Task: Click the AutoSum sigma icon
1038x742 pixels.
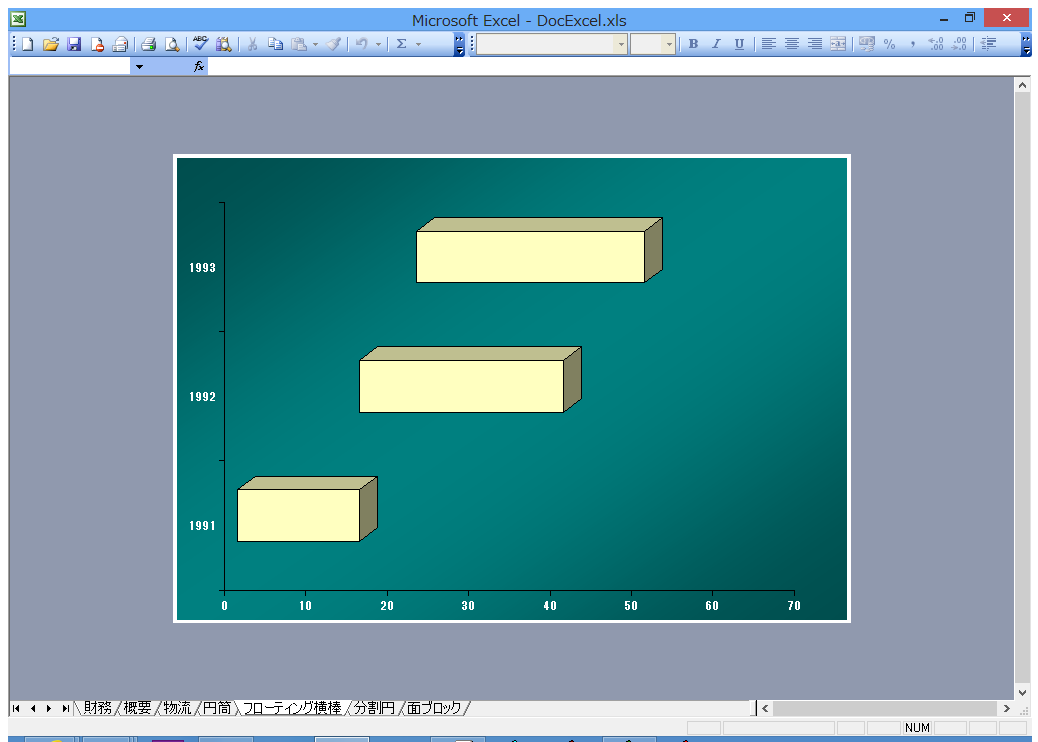Action: point(401,44)
